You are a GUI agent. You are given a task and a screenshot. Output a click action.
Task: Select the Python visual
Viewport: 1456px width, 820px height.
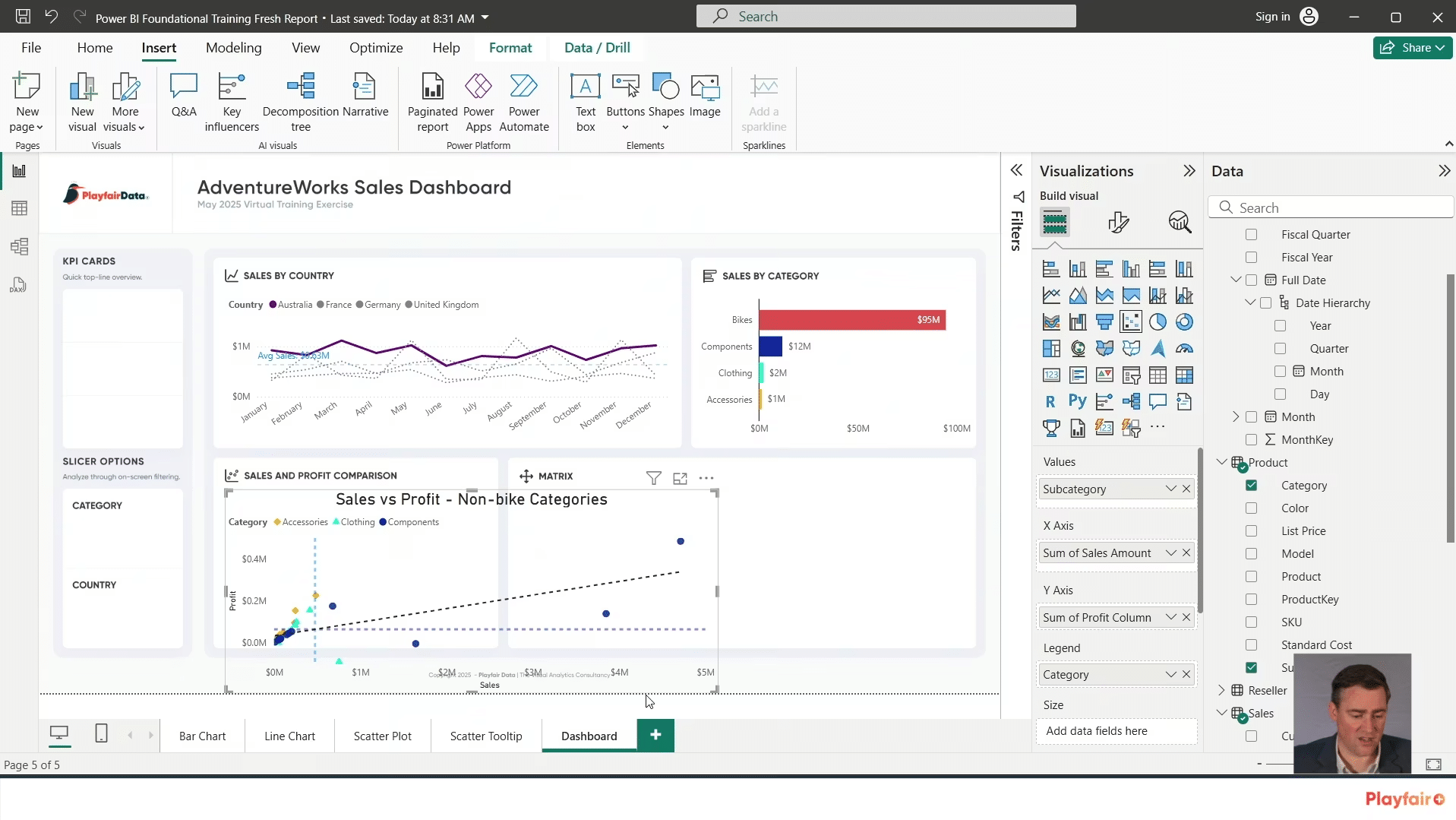coord(1079,401)
